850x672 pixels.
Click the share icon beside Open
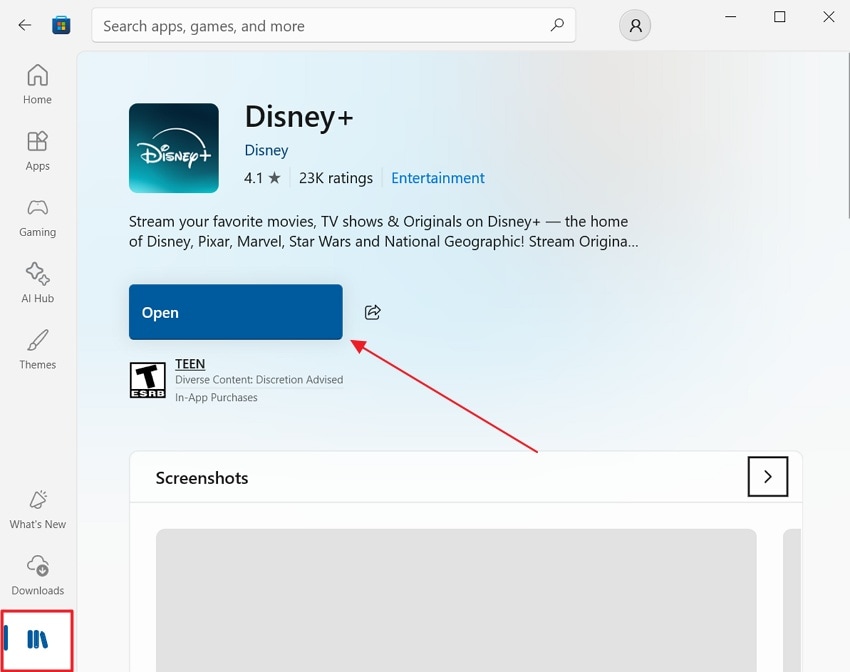(372, 312)
